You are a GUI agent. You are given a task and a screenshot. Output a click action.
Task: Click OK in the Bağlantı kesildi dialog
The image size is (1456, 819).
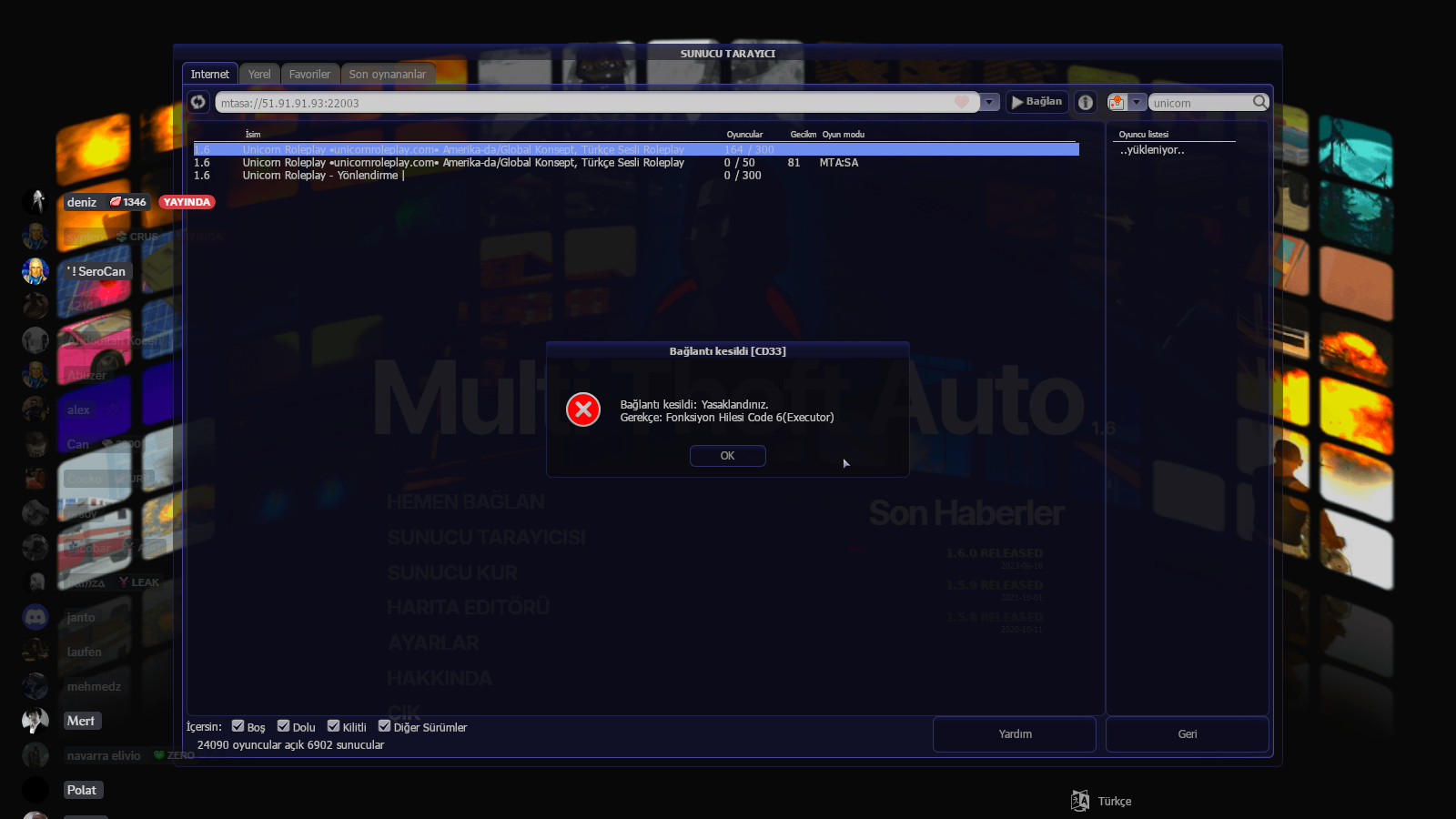coord(728,456)
